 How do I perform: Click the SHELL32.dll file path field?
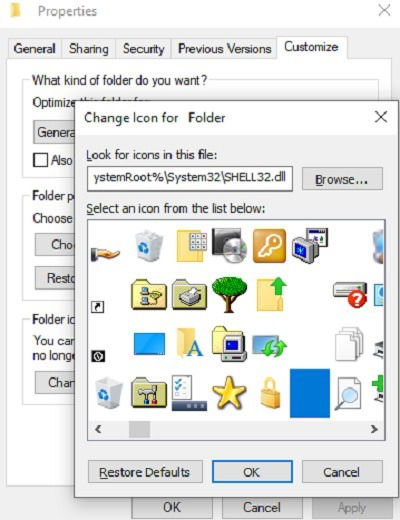point(190,179)
